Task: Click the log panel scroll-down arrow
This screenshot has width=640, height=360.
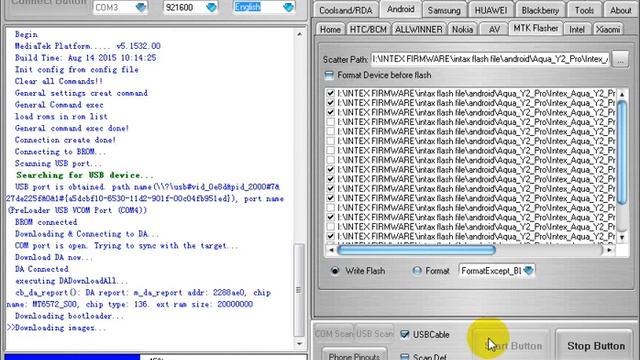Action: click(300, 344)
